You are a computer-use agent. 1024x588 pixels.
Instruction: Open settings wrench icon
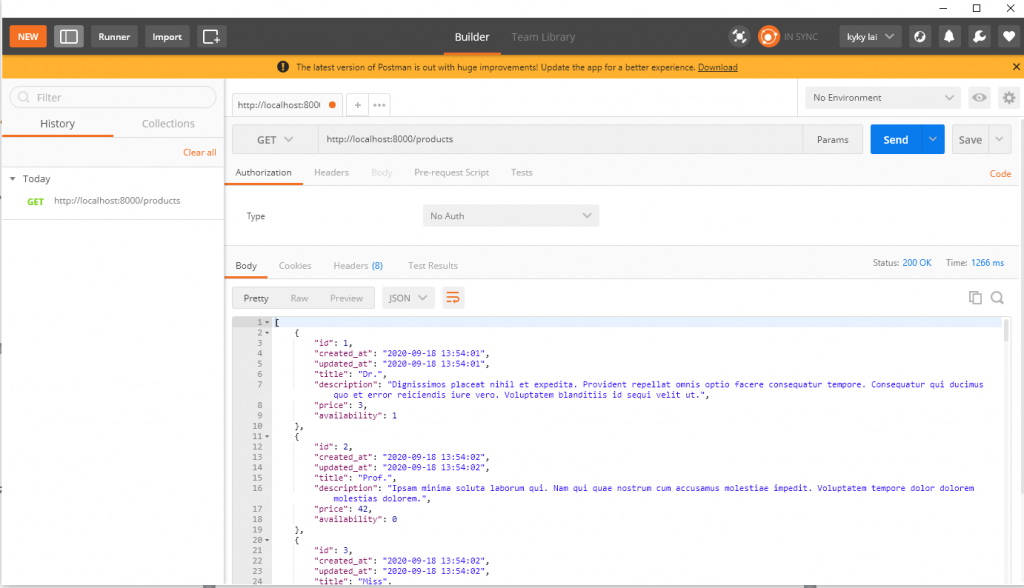point(979,37)
